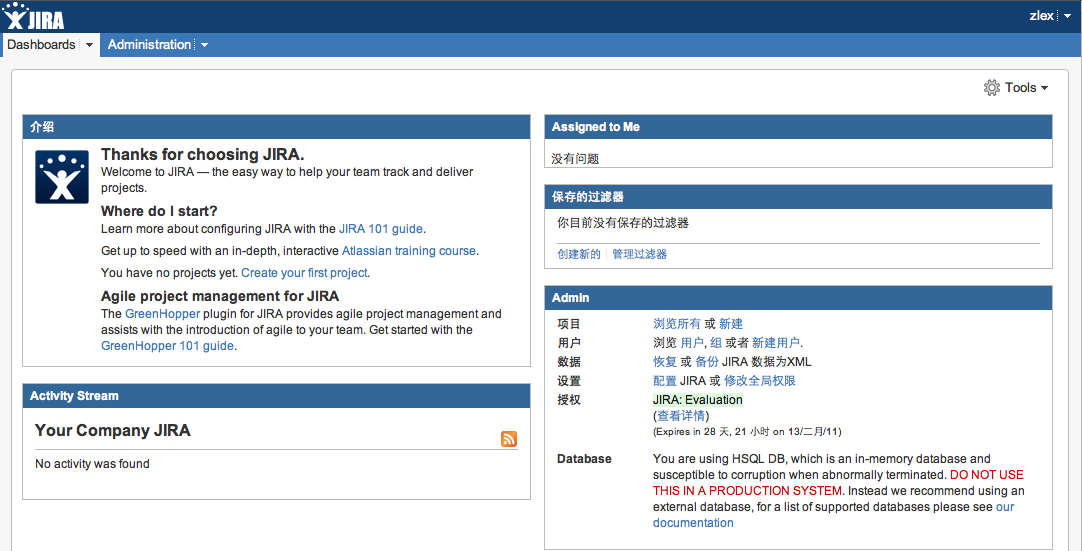The image size is (1082, 551).
Task: Click 管理过滤器 link
Action: click(x=640, y=254)
